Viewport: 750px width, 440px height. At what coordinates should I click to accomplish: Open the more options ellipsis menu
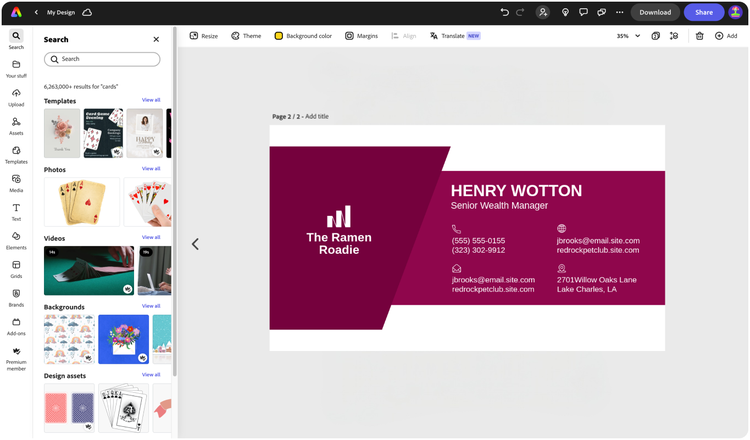click(x=619, y=12)
